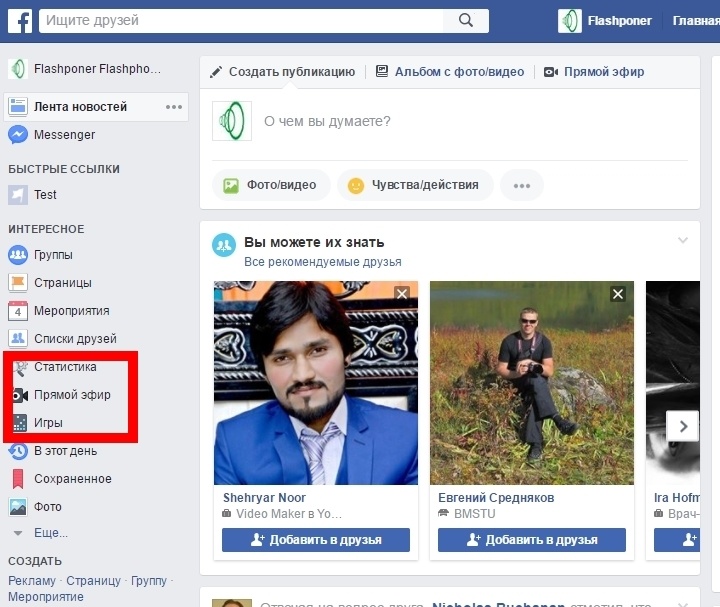Open Лента новостей in sidebar
This screenshot has width=720, height=607.
(96, 107)
